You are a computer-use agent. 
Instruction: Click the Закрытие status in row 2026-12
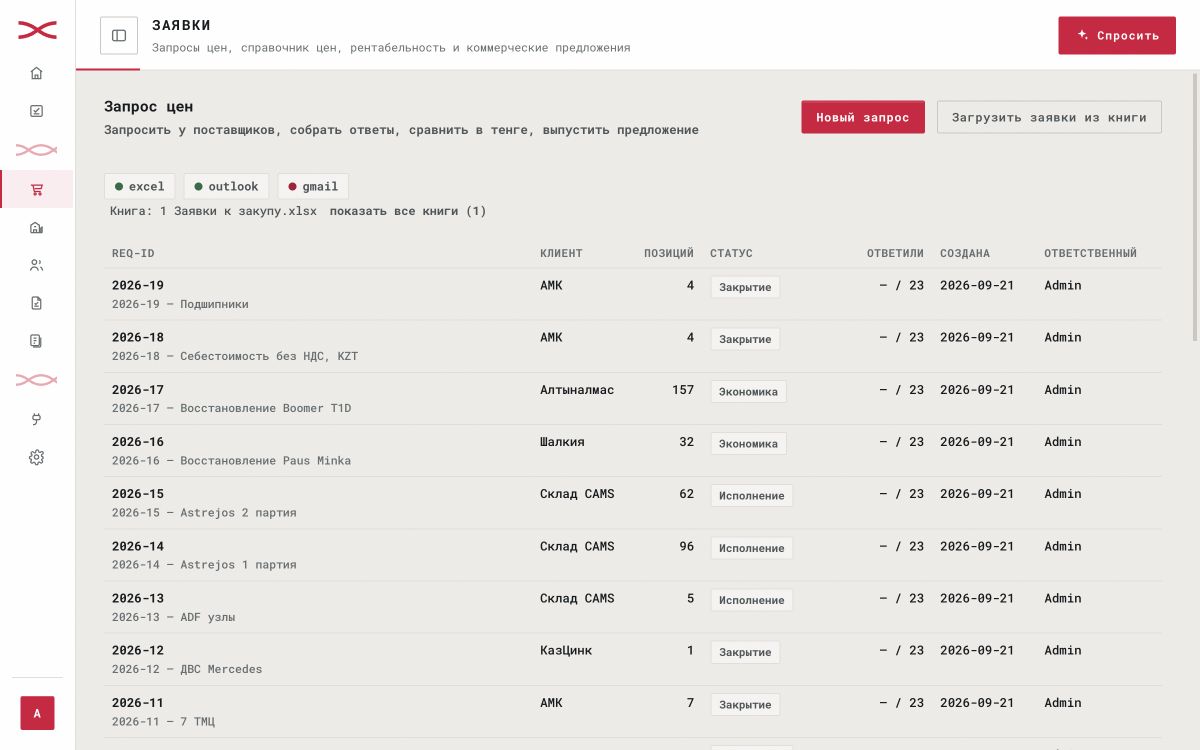(x=745, y=652)
